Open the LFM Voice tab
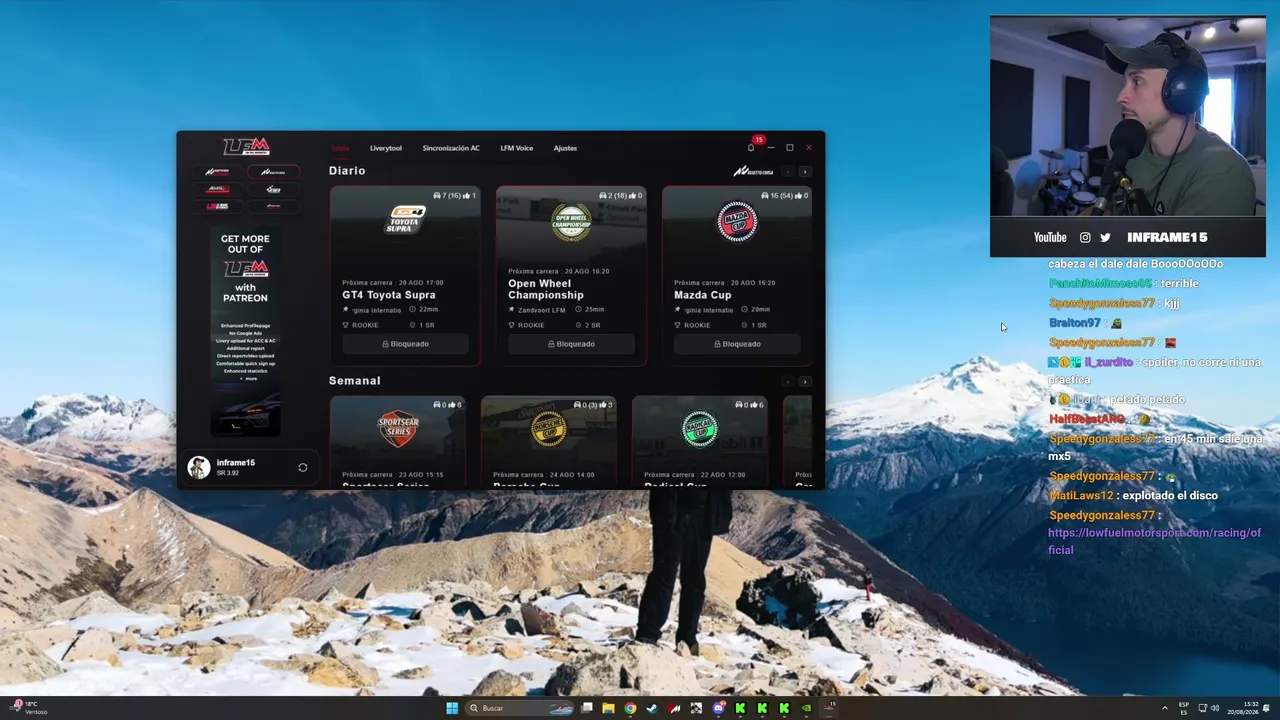The image size is (1280, 720). (x=517, y=148)
